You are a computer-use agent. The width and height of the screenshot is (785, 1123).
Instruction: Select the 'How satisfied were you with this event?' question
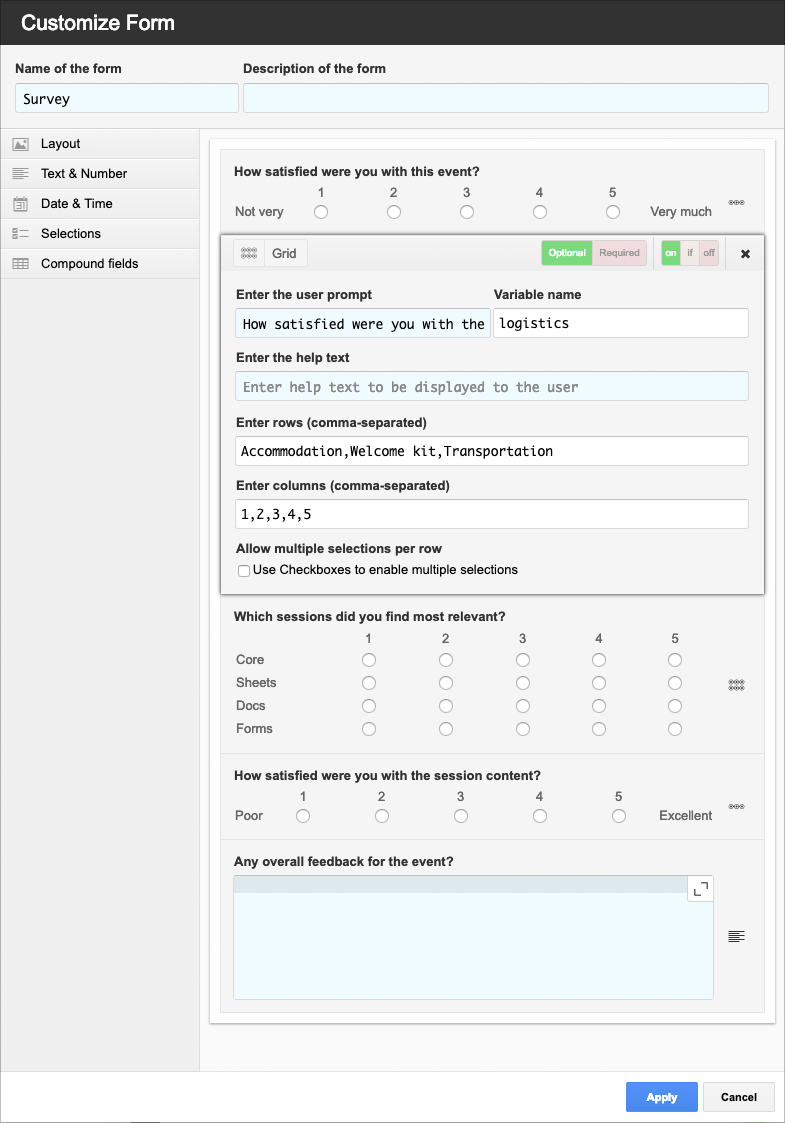pos(357,172)
